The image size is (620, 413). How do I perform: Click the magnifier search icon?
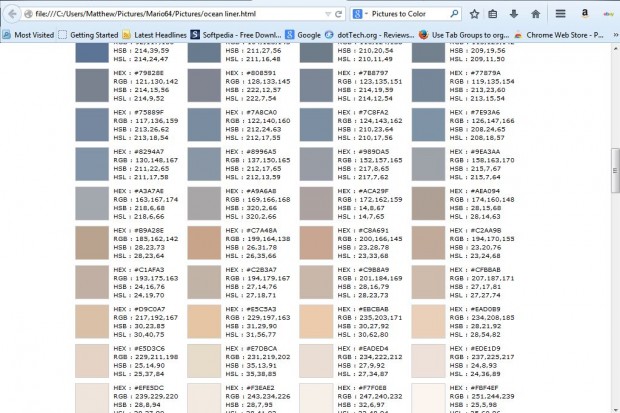point(454,14)
